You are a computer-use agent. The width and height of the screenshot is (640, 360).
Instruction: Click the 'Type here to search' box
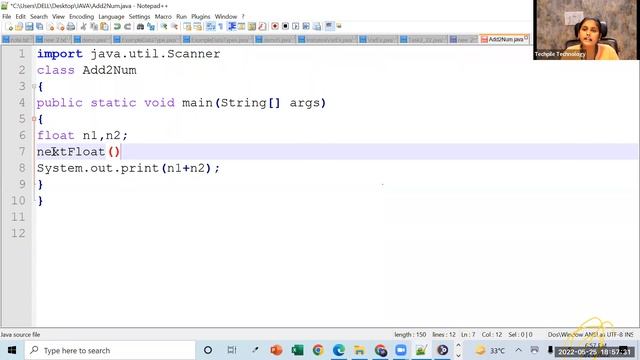pos(110,350)
